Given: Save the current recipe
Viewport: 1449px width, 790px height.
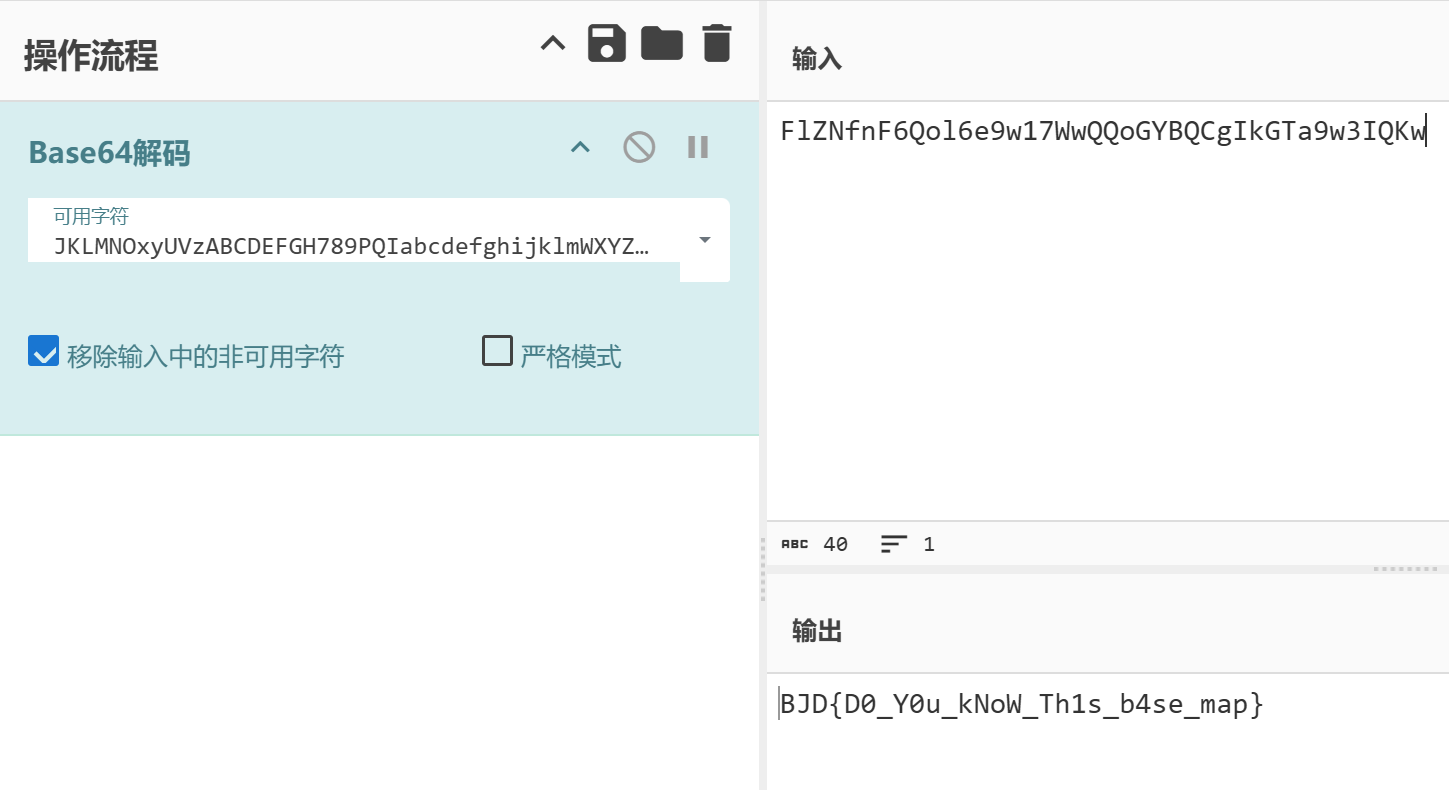Looking at the screenshot, I should (x=607, y=43).
